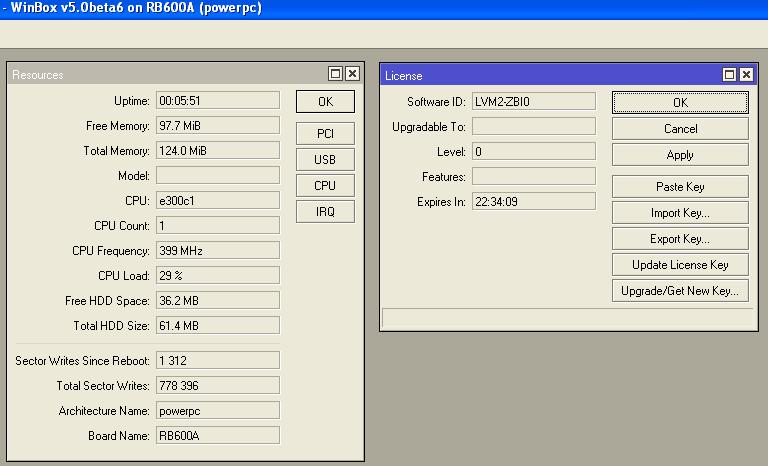The height and width of the screenshot is (466, 768).
Task: Maximize the License window
Action: [x=729, y=74]
